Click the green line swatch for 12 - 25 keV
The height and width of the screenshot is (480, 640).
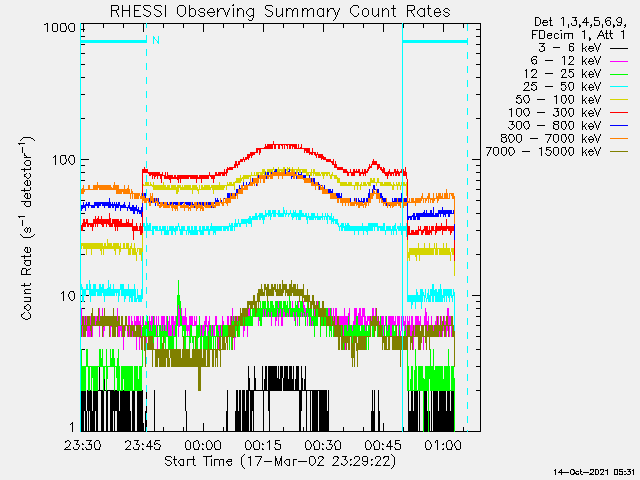[x=619, y=74]
